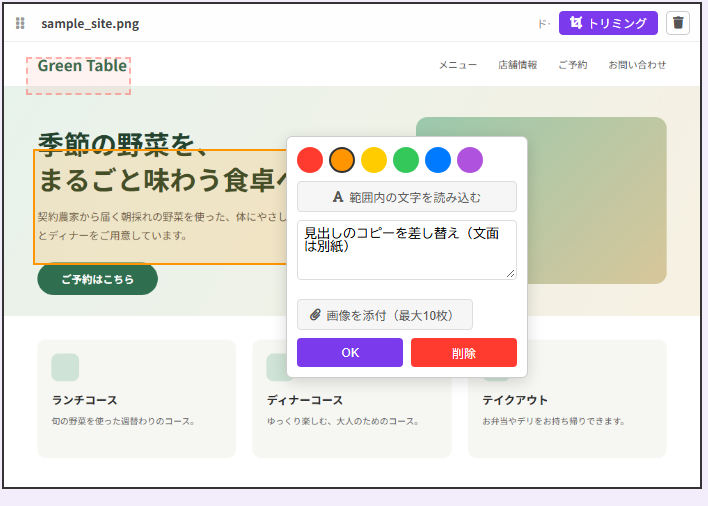Click the テイクアウト card title

(515, 400)
